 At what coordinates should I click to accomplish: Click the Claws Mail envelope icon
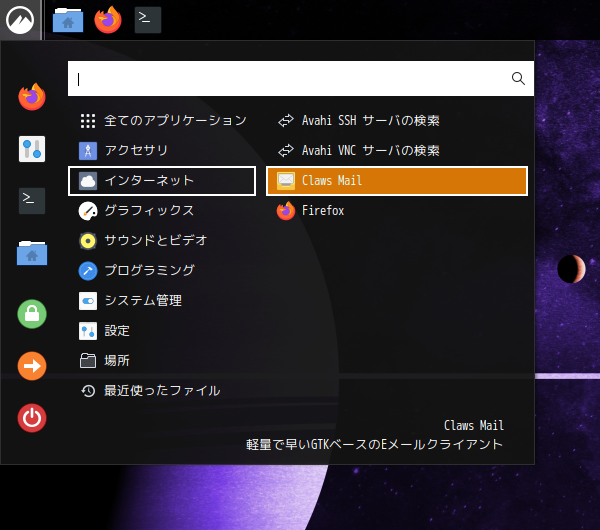click(x=286, y=181)
